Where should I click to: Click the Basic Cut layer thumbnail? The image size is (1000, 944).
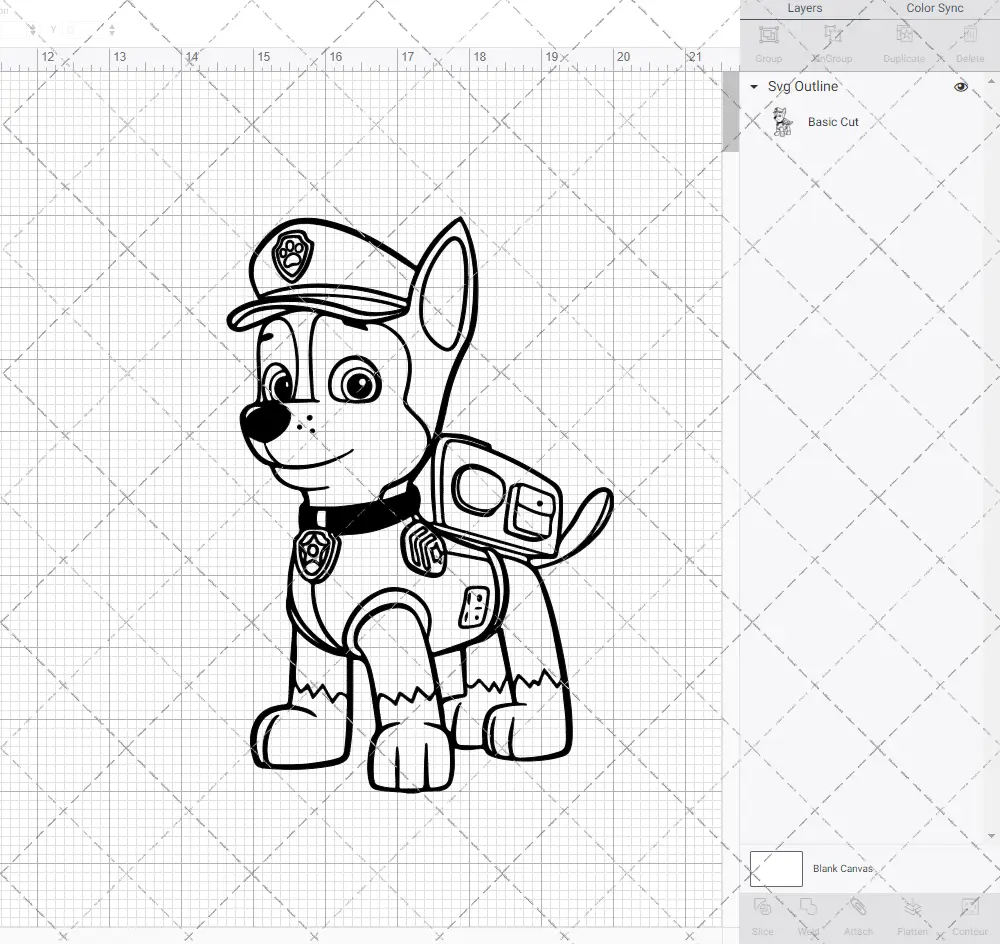coord(784,121)
